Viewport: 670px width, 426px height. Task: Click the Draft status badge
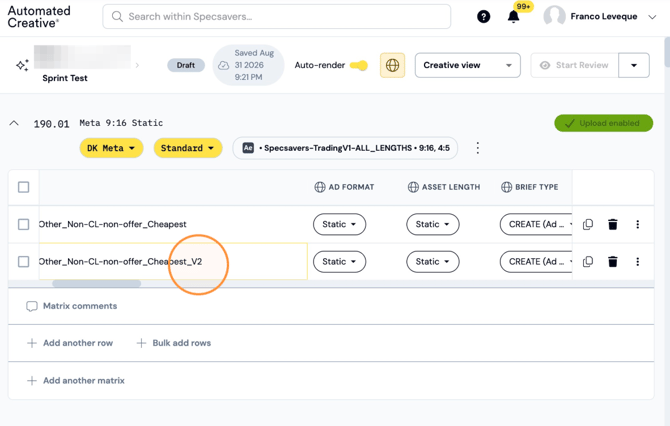coord(186,65)
